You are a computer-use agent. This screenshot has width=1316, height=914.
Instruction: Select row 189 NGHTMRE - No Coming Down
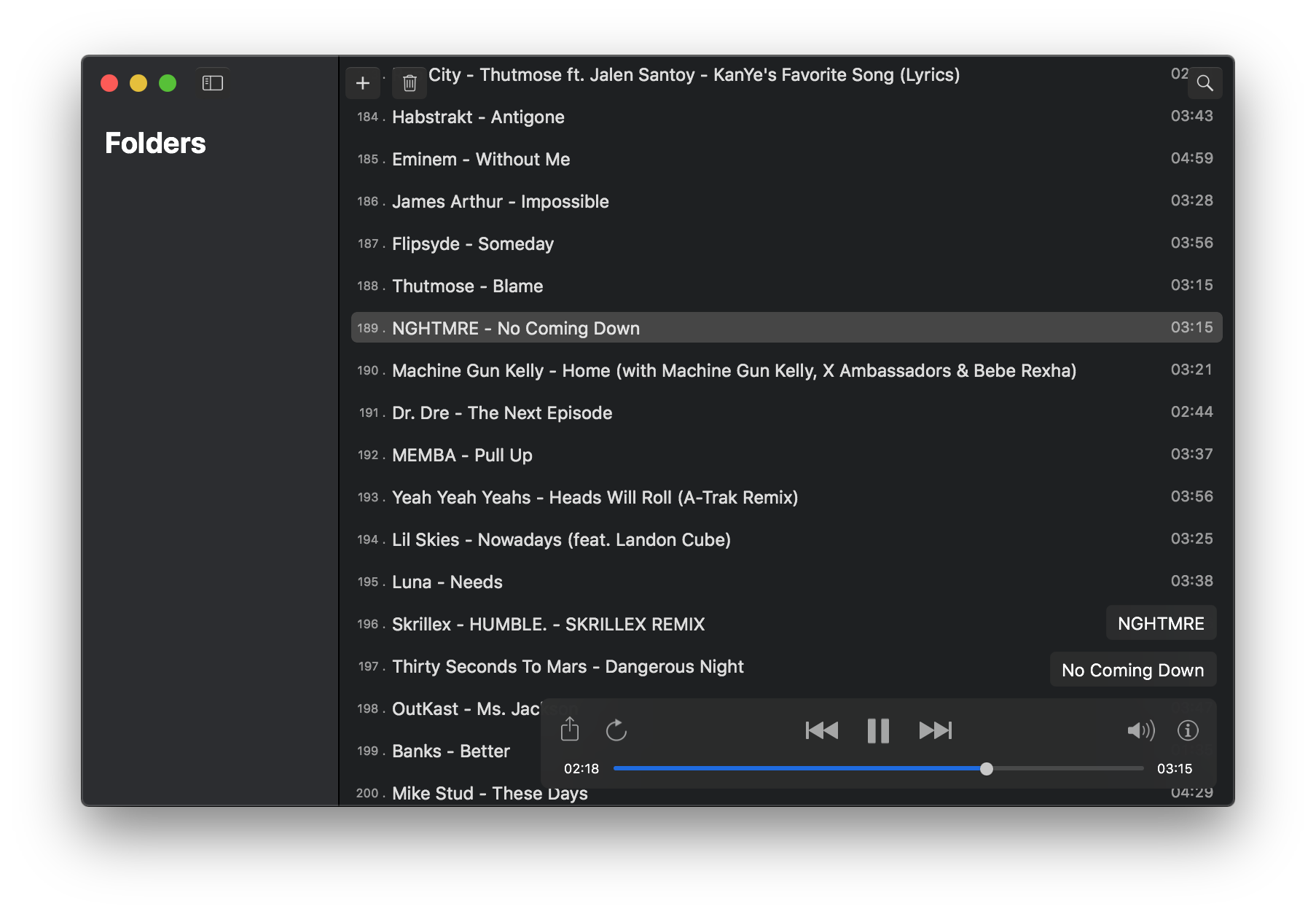click(786, 328)
